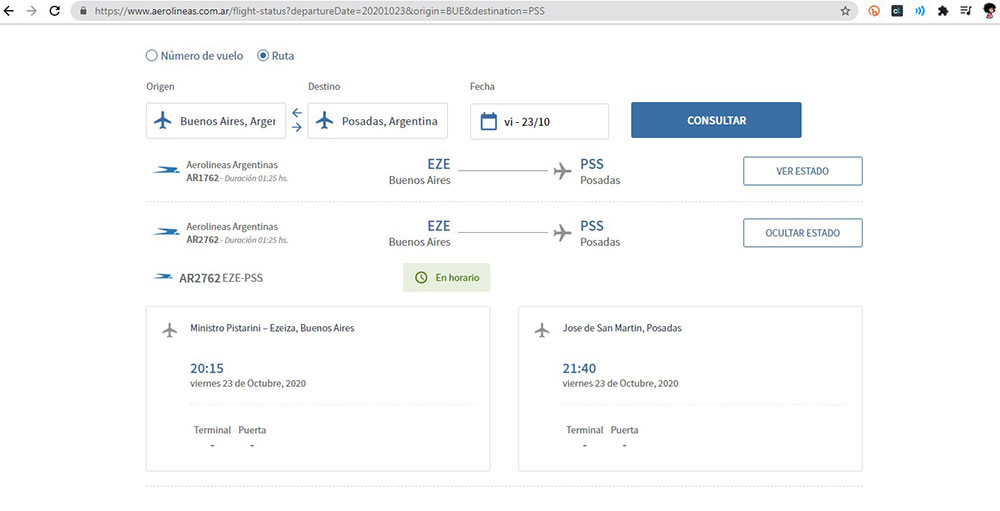The height and width of the screenshot is (511, 1000).
Task: Click the user profile avatar in browser toolbar
Action: [989, 11]
